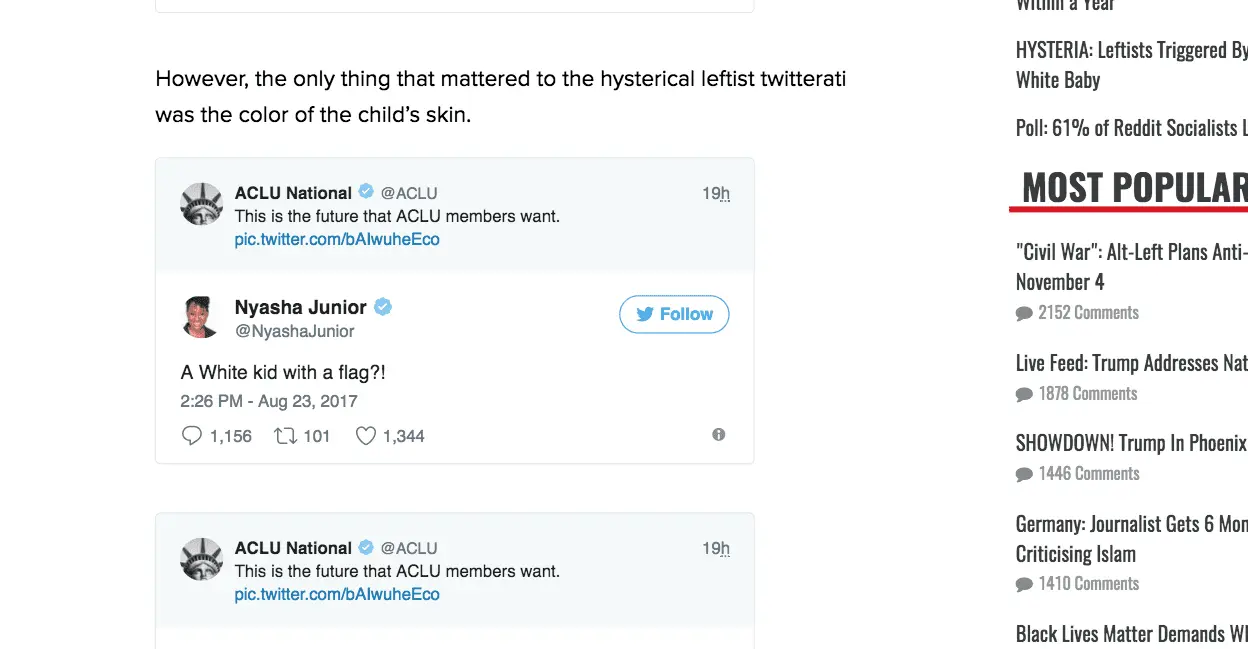Viewport: 1248px width, 649px height.
Task: Follow Nyasha Junior on Twitter
Action: (674, 314)
